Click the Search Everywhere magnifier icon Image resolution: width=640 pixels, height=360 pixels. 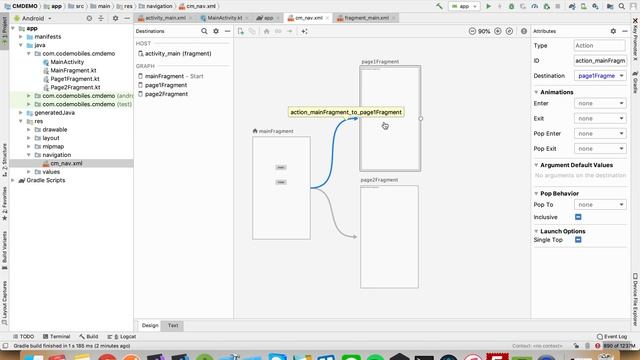point(622,6)
